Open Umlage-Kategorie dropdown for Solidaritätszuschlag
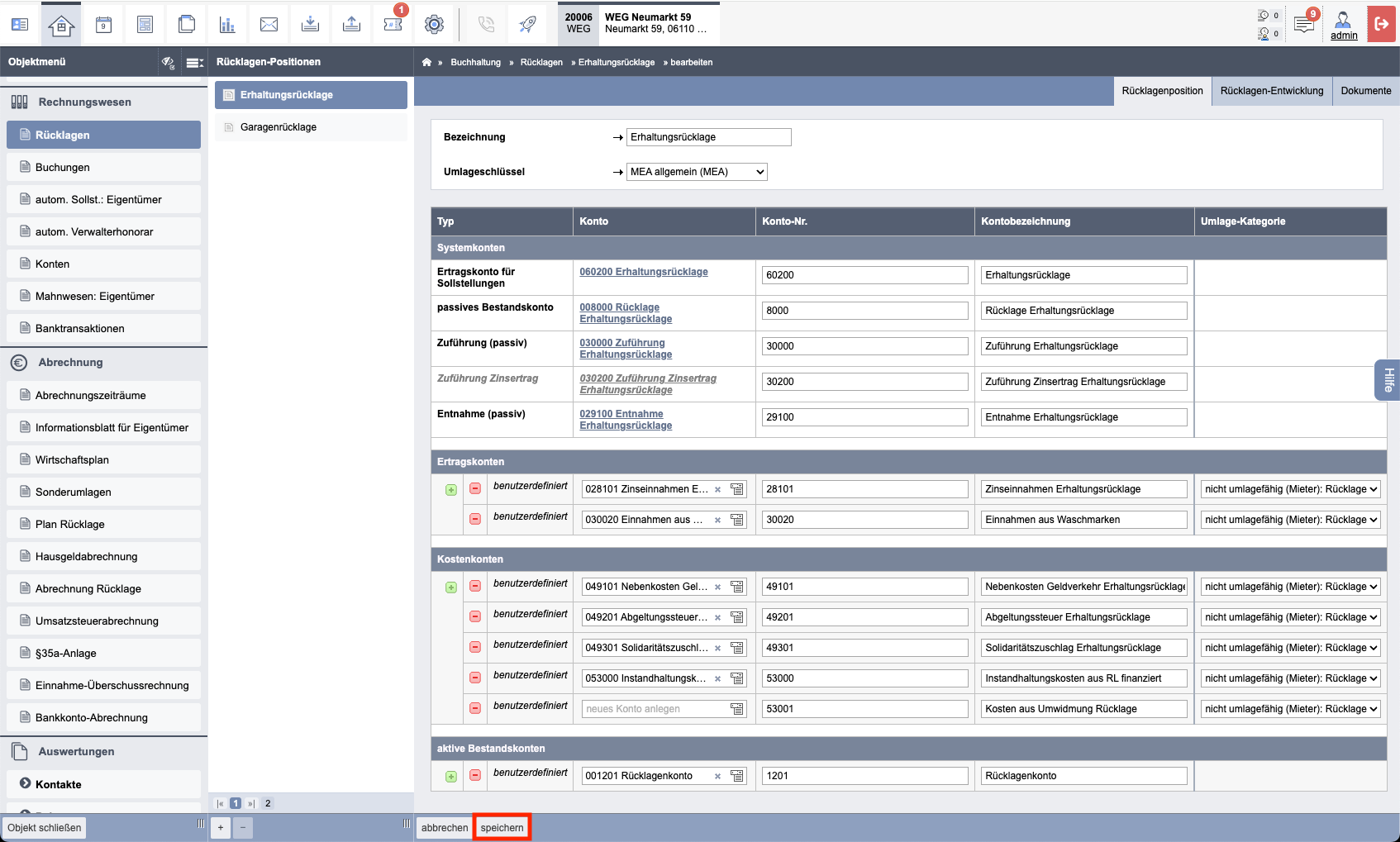This screenshot has height=842, width=1400. [1290, 648]
